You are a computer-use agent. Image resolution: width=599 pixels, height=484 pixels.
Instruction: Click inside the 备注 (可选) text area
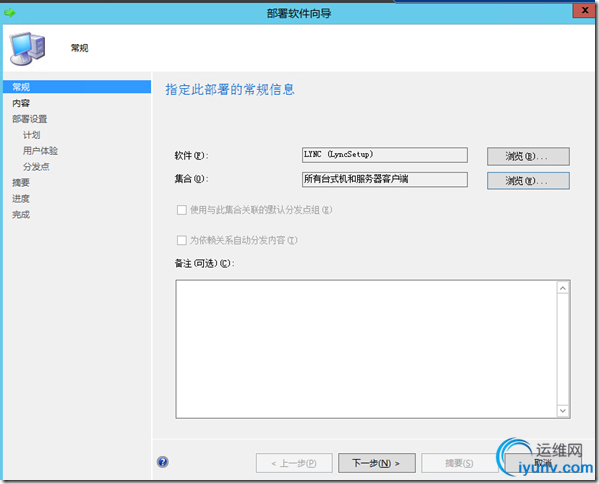pos(366,349)
